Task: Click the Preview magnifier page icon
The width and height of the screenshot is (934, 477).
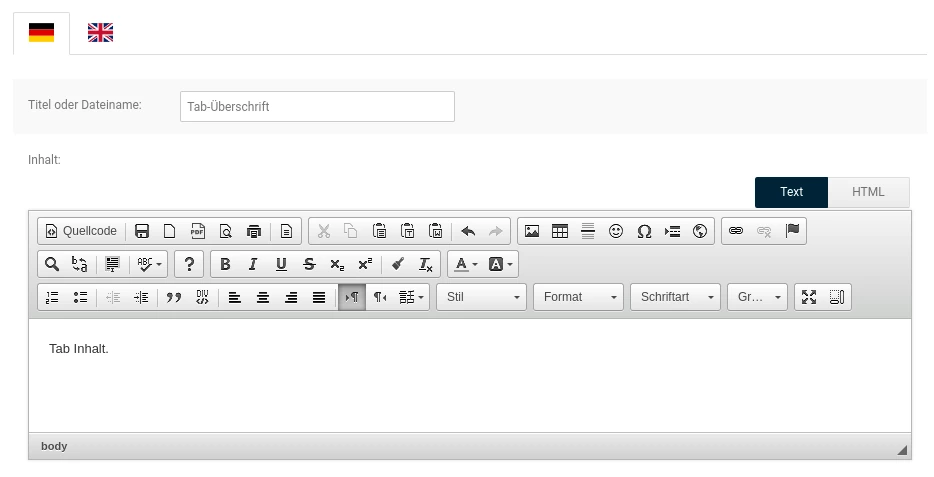Action: coord(226,231)
